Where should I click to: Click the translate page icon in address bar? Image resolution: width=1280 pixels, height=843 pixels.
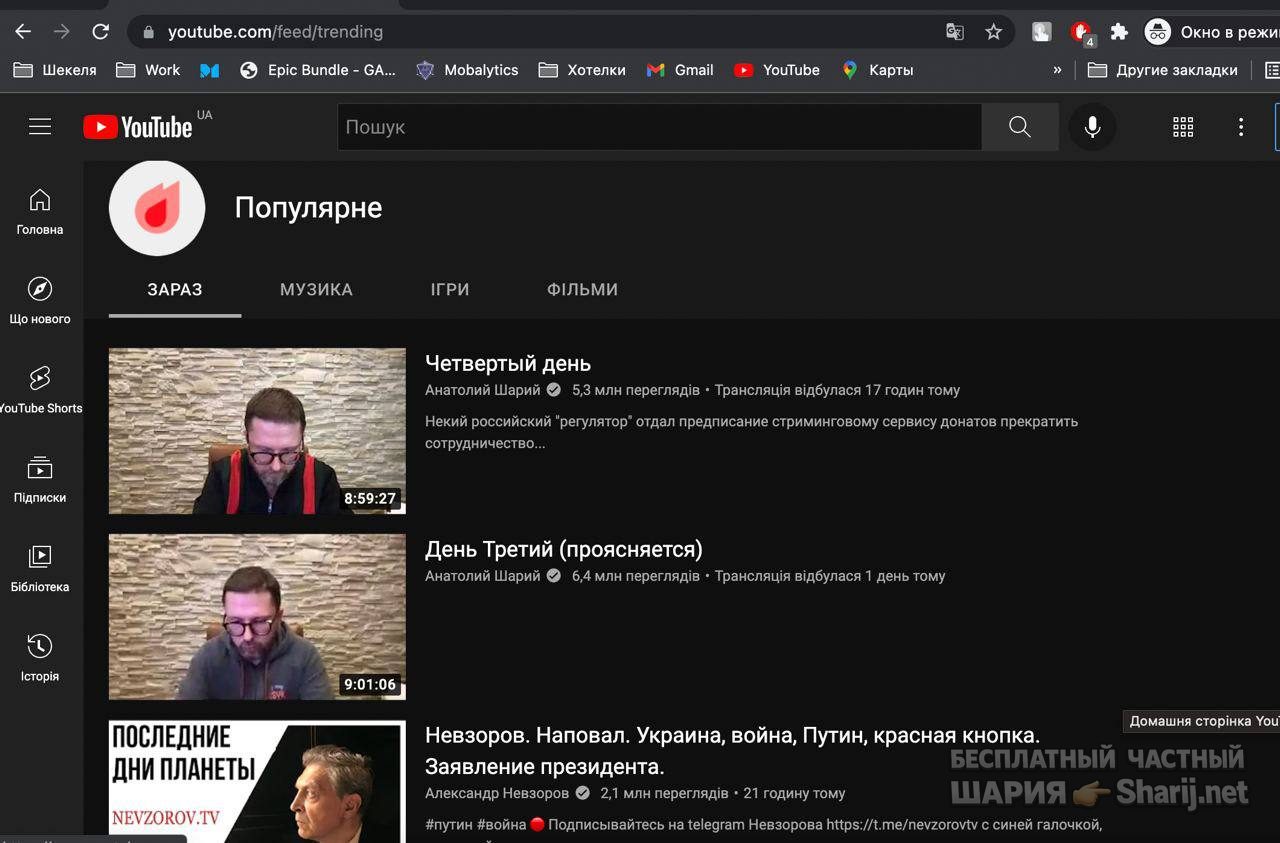click(955, 32)
